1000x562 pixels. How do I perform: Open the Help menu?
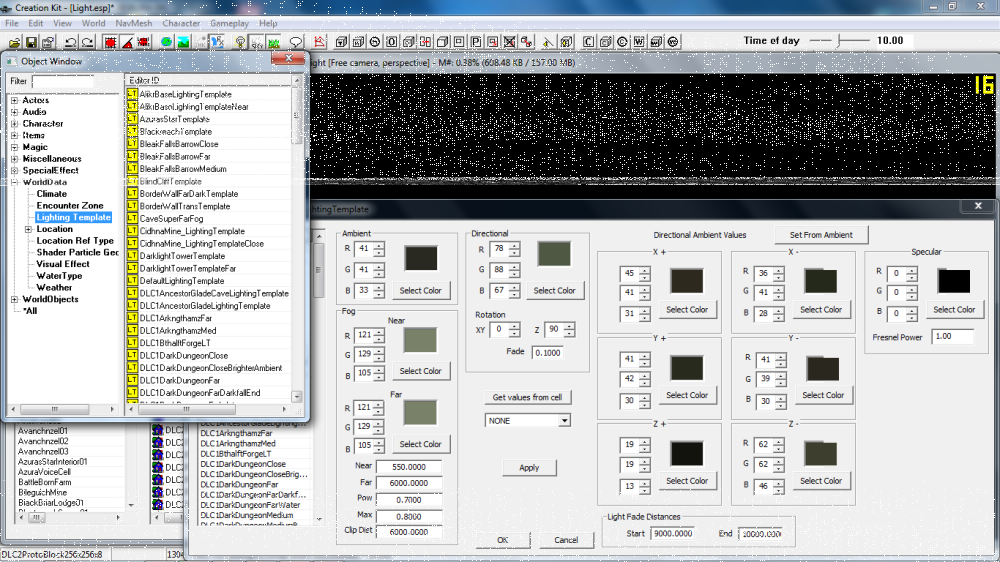(x=268, y=23)
